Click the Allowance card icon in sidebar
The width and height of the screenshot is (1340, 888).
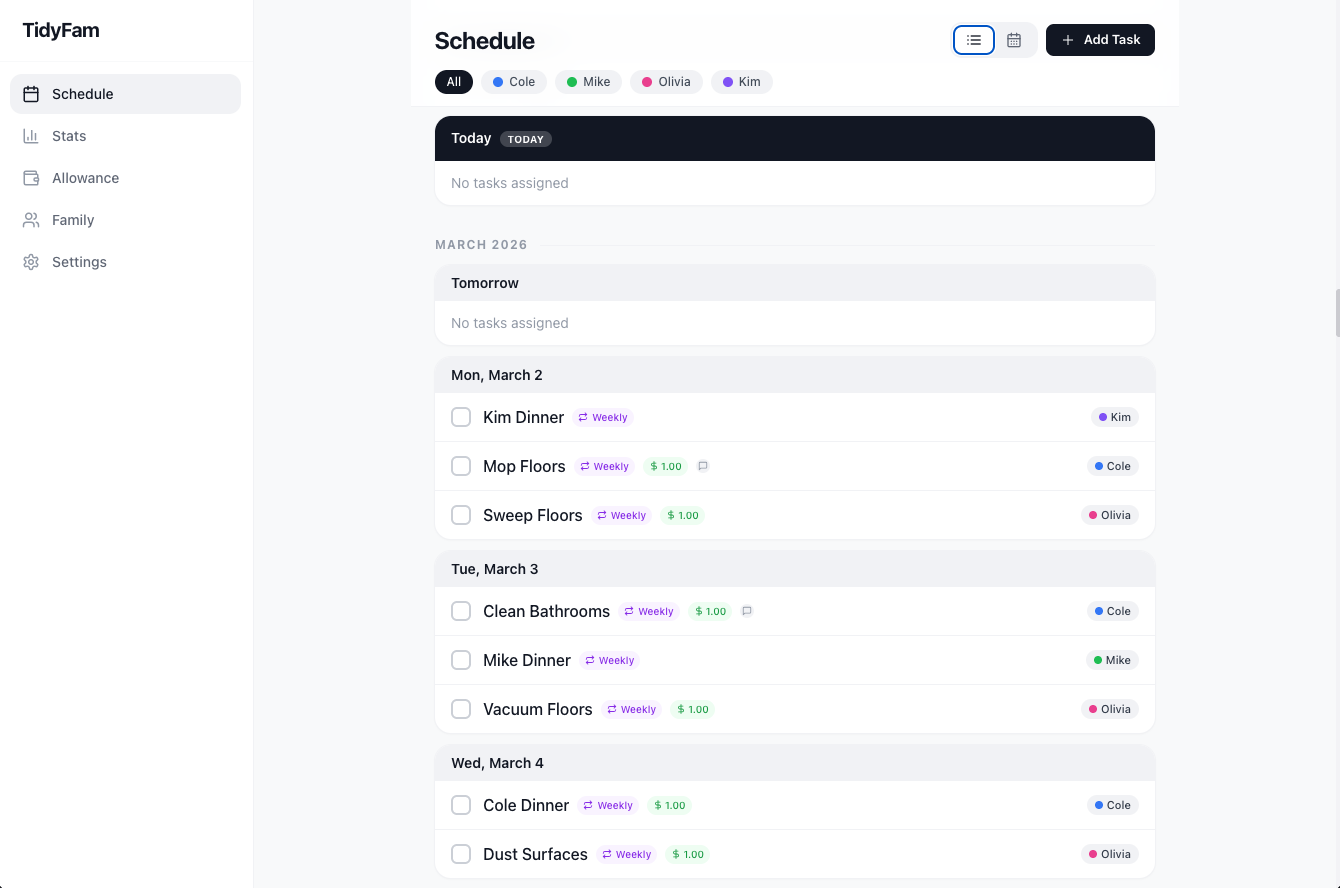[x=31, y=178]
